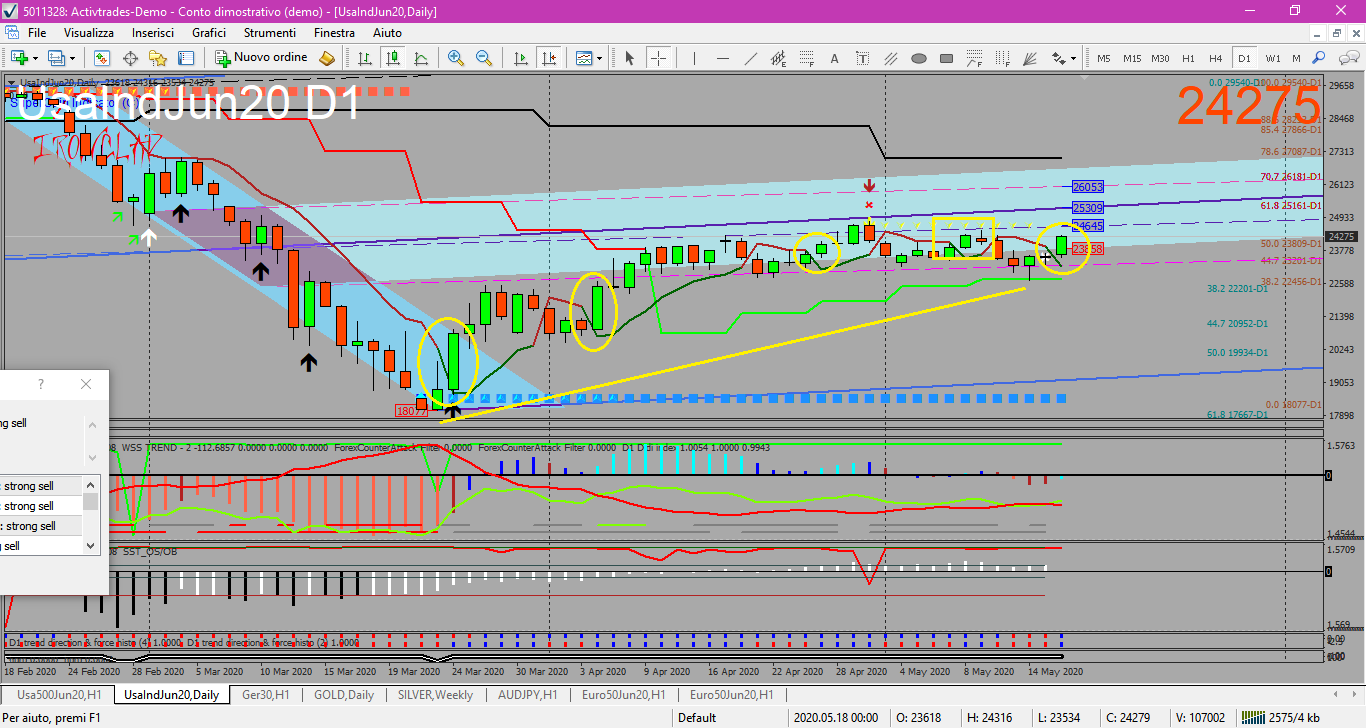The width and height of the screenshot is (1366, 728).
Task: Switch to M5 timeframe
Action: tap(1104, 58)
